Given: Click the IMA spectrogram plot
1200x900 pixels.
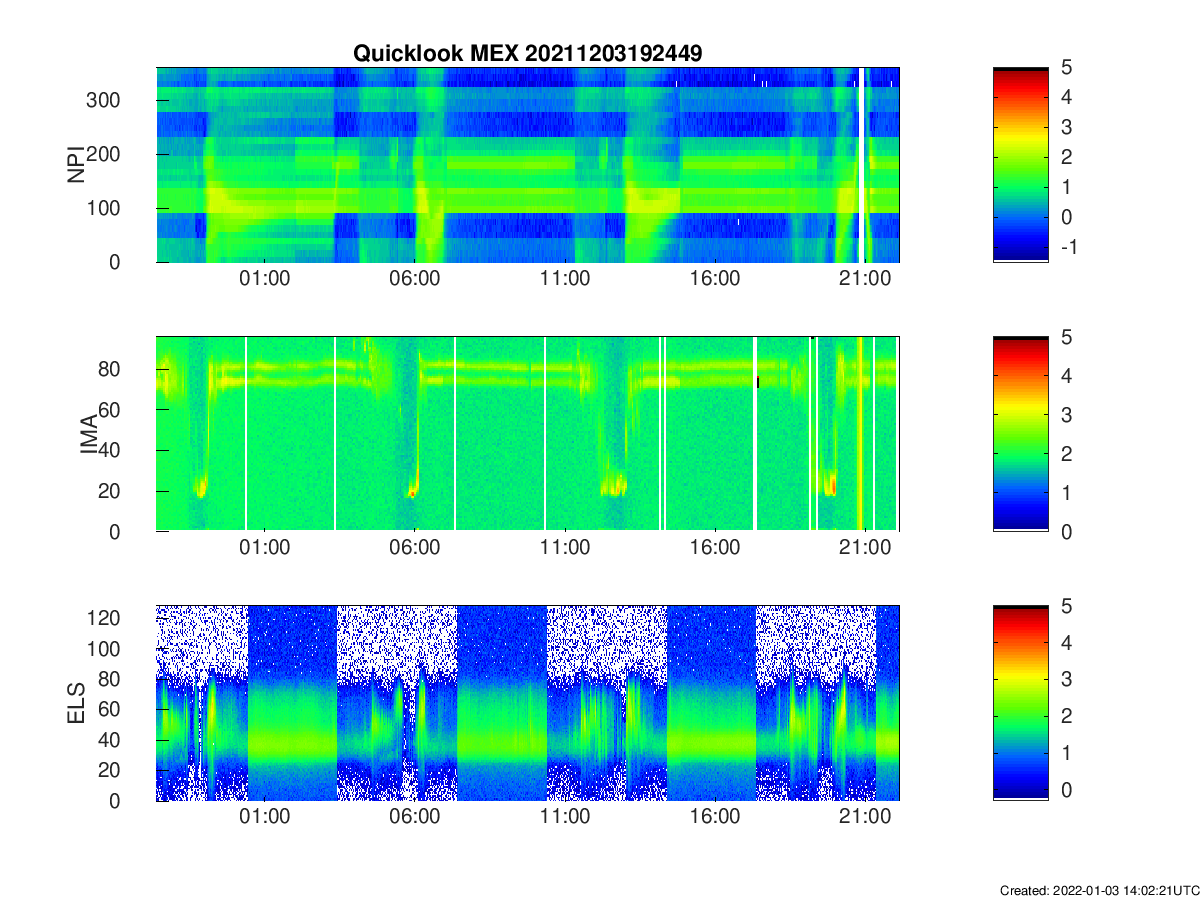Looking at the screenshot, I should click(528, 434).
